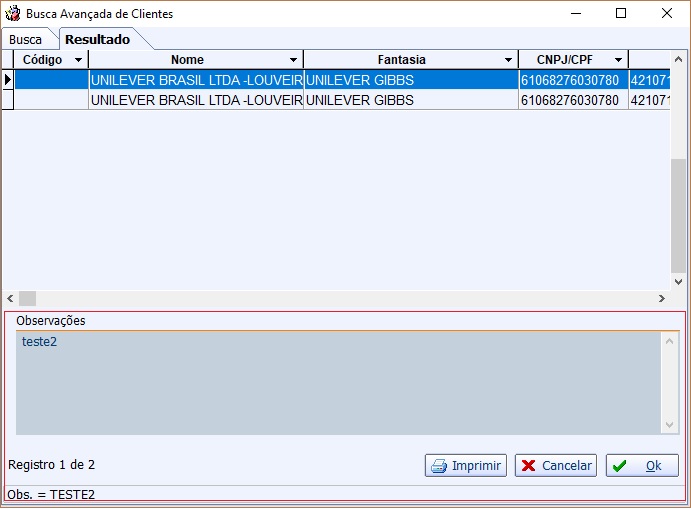Click the grid vertical scrollbar down arrow
Screen dimensions: 691x509
[679, 282]
